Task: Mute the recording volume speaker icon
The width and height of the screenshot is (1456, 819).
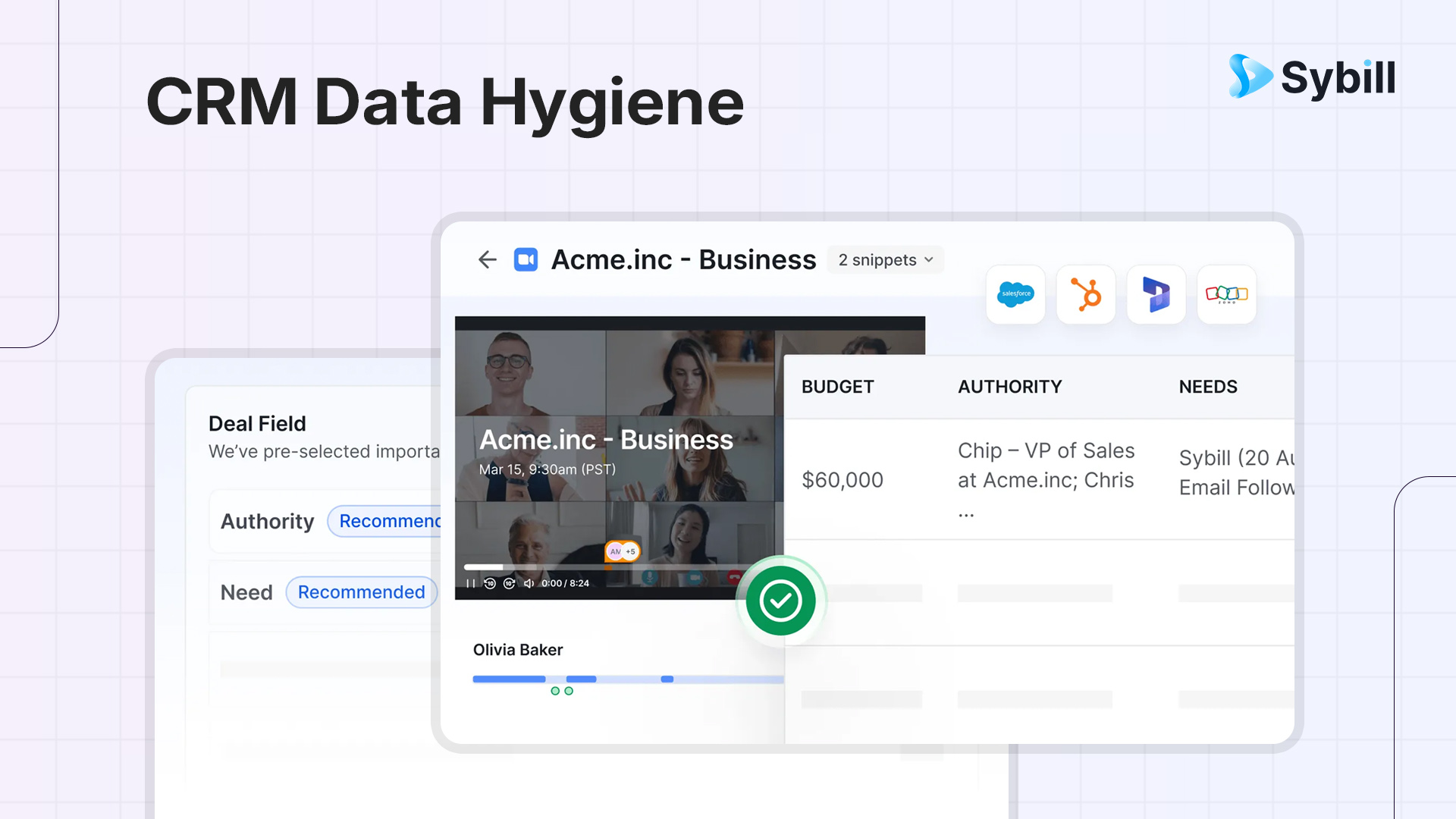Action: tap(529, 583)
